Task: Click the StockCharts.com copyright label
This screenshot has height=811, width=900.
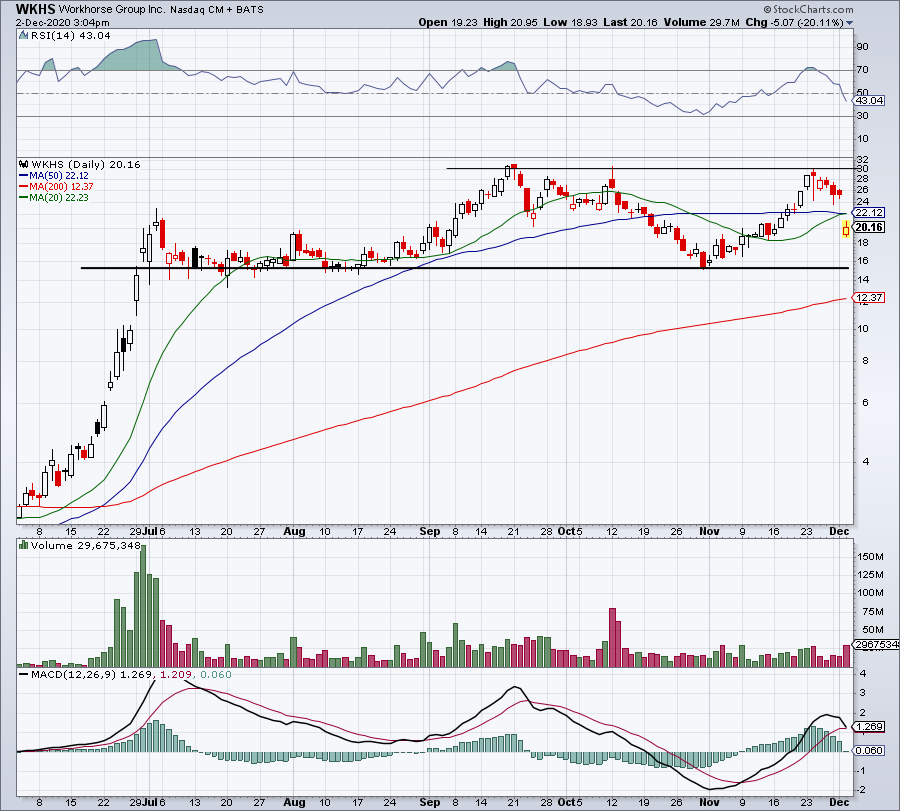Action: pos(808,9)
